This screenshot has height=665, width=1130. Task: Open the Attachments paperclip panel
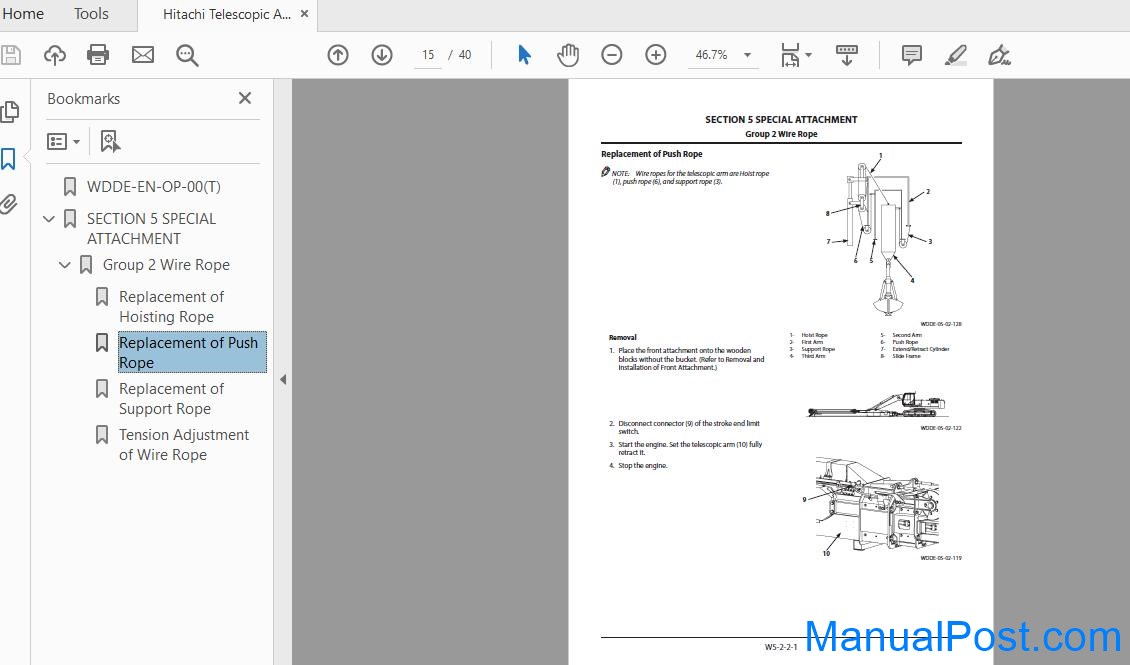click(x=9, y=204)
